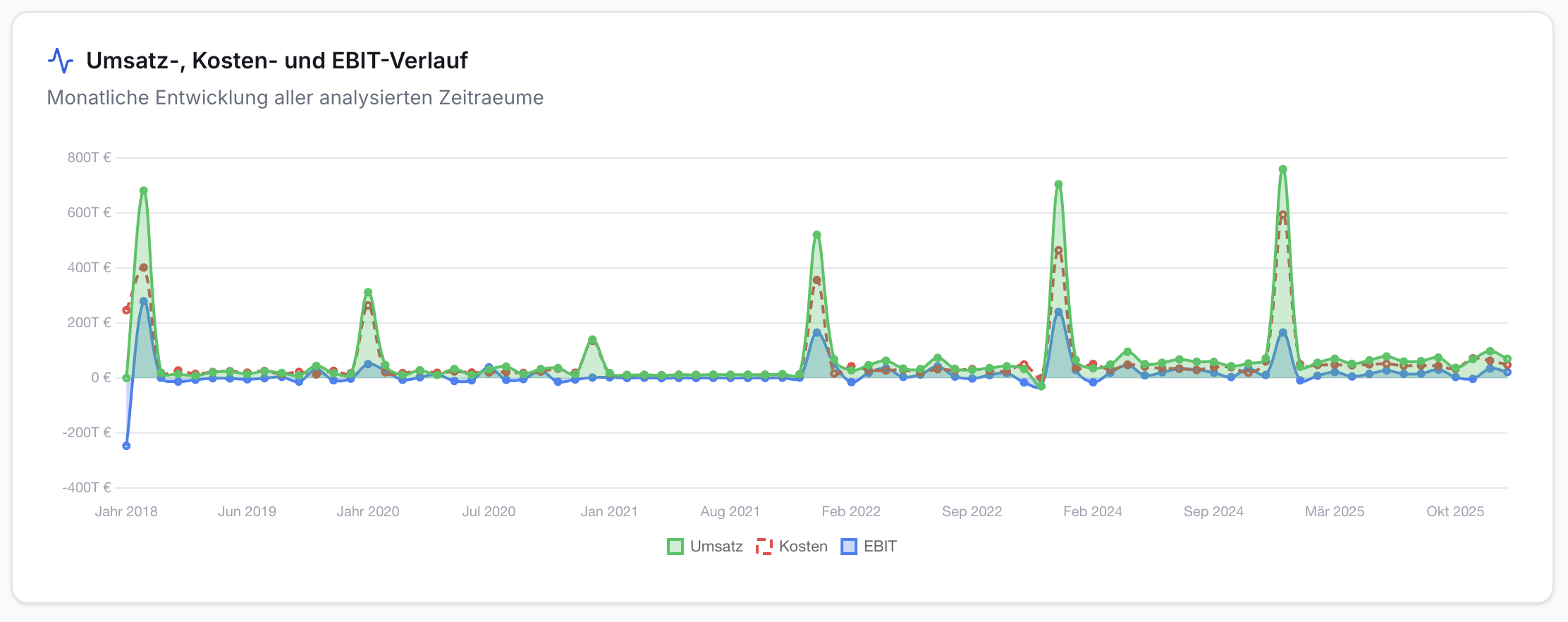
Task: Click the '800T €' y-axis label
Action: click(90, 157)
